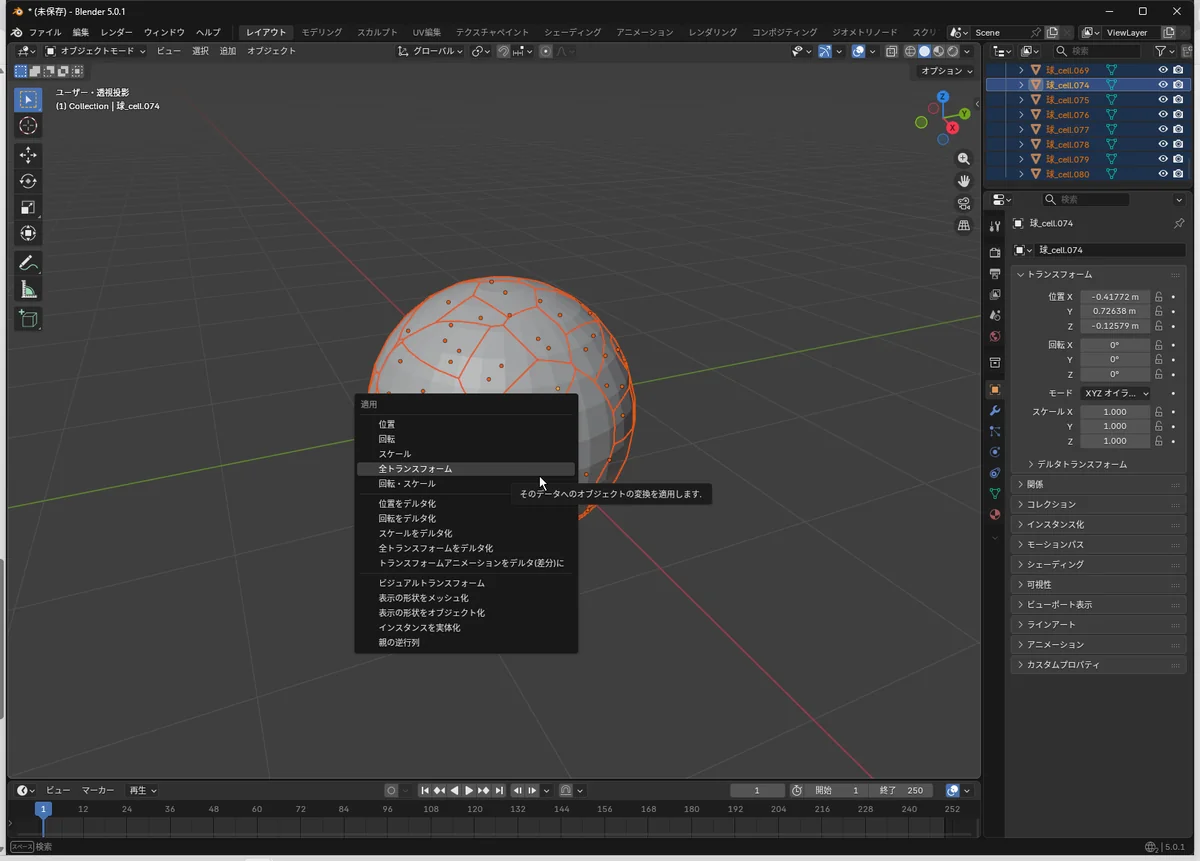Switch to the モデリング workspace tab
Image resolution: width=1200 pixels, height=861 pixels.
pyautogui.click(x=321, y=32)
